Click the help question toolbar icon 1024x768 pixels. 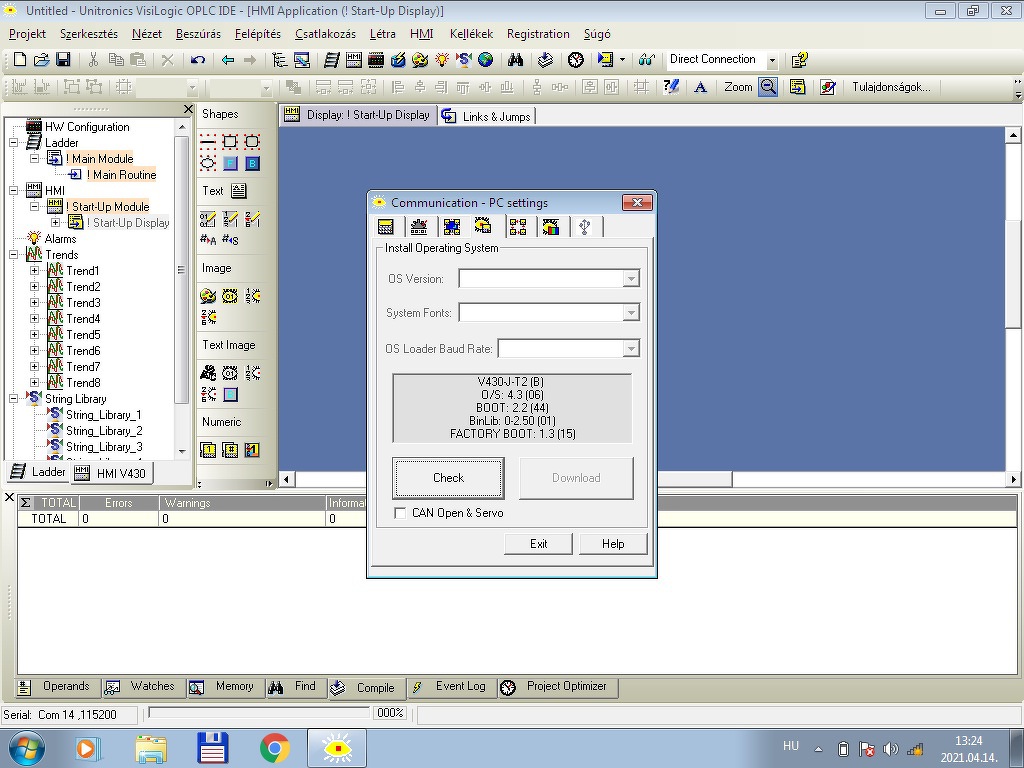(799, 60)
